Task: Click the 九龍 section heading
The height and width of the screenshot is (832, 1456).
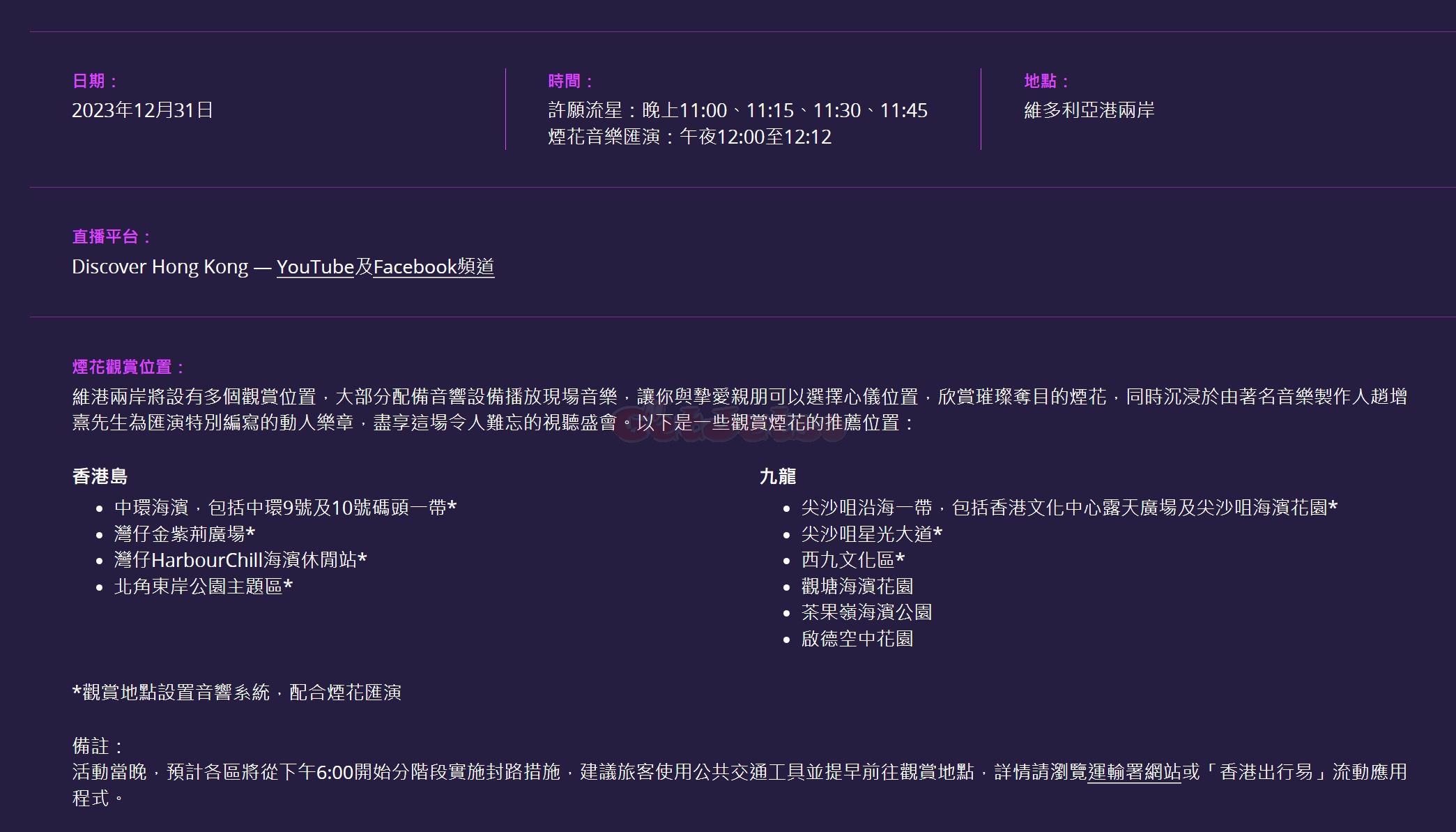Action: click(777, 477)
